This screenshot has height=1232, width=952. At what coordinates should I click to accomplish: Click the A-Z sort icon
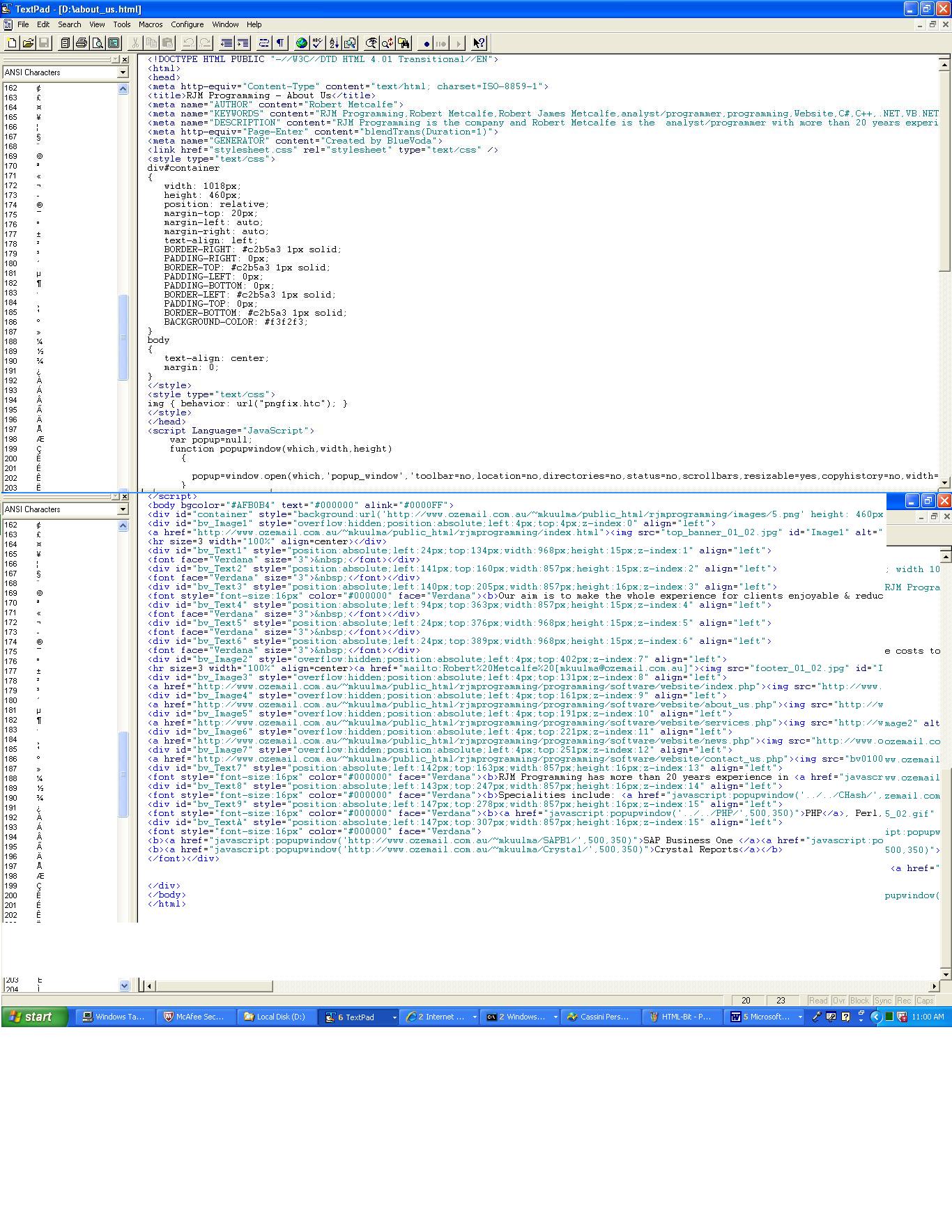[333, 43]
